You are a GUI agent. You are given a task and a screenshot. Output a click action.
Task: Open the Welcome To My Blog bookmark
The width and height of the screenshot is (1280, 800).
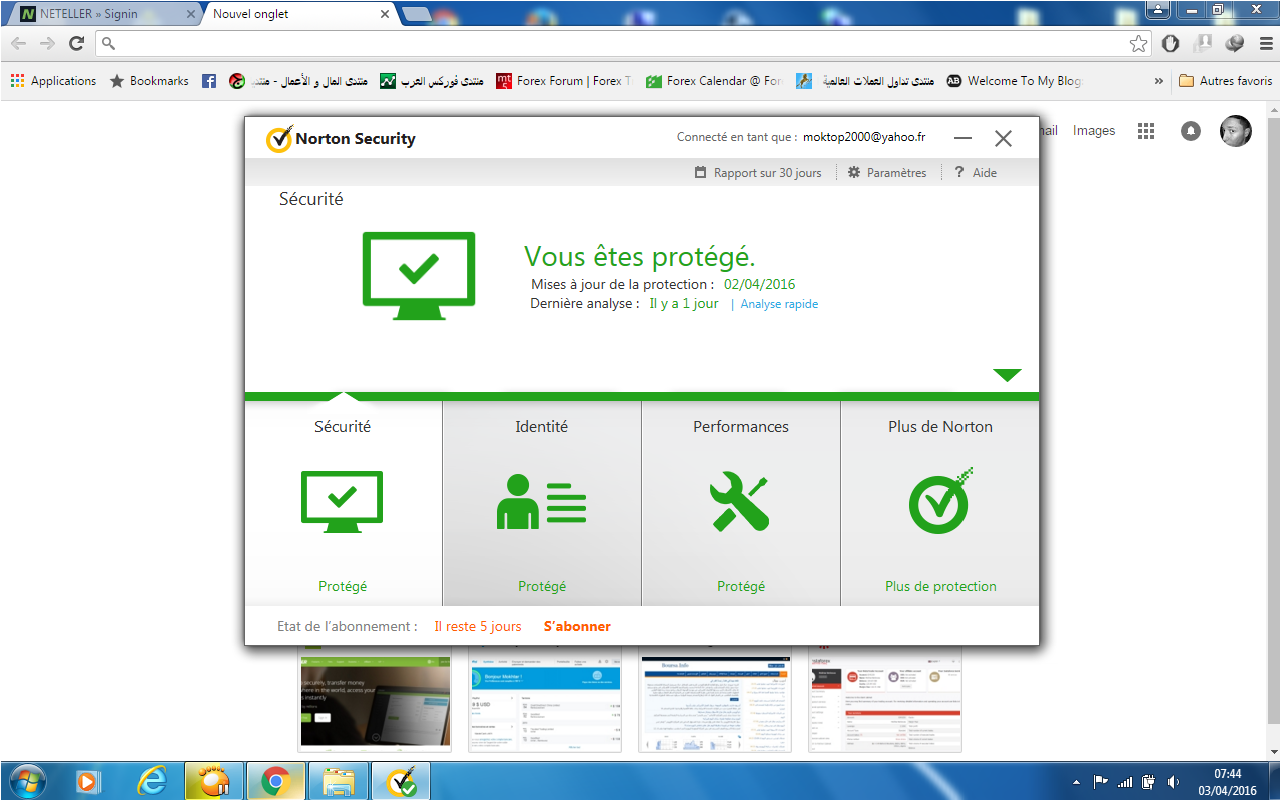1014,81
